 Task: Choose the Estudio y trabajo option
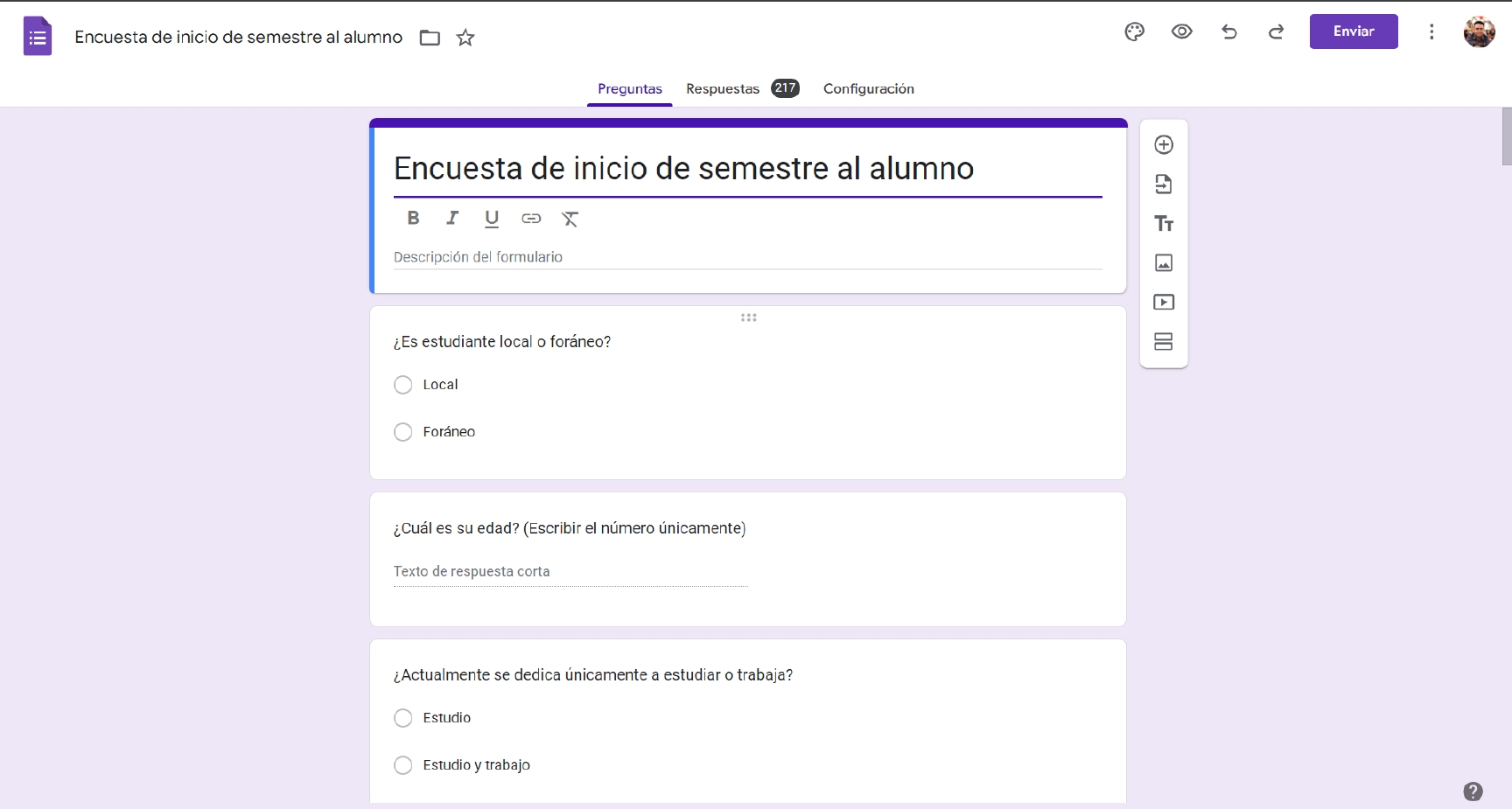(403, 765)
